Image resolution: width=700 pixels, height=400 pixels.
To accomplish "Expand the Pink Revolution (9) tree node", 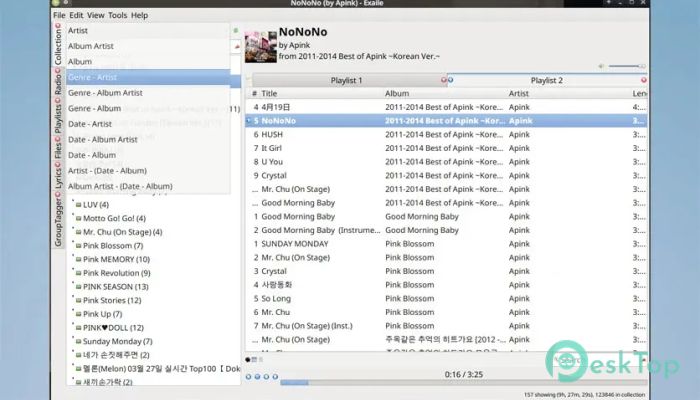I will 73,271.
